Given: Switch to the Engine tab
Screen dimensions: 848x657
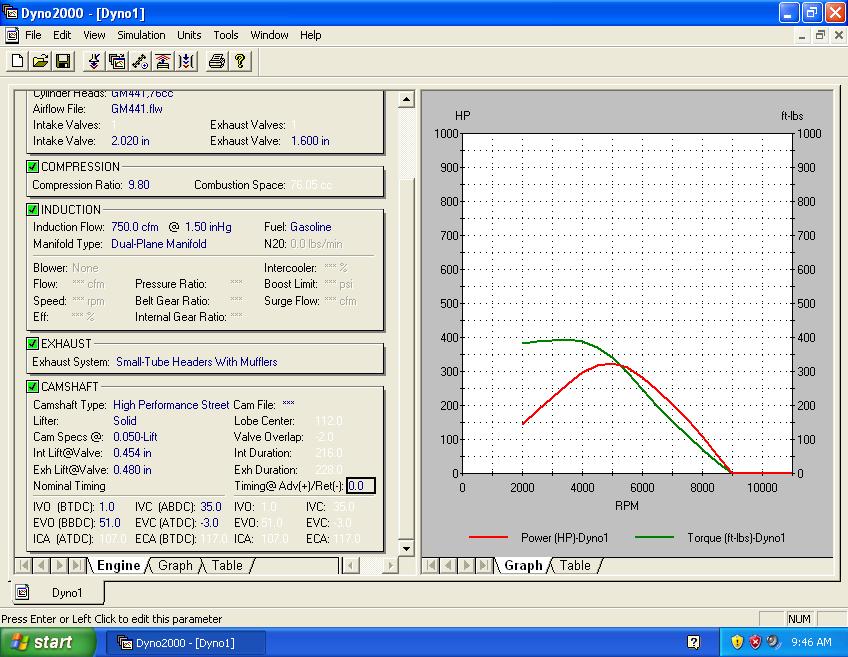Looking at the screenshot, I should pos(119,565).
